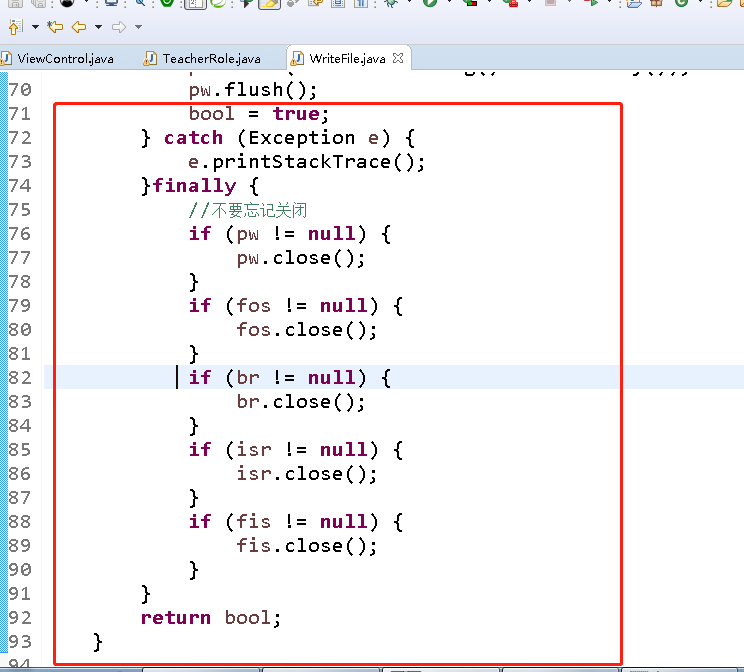Click the greyed forward navigation arrow
Image resolution: width=744 pixels, height=672 pixels.
119,27
